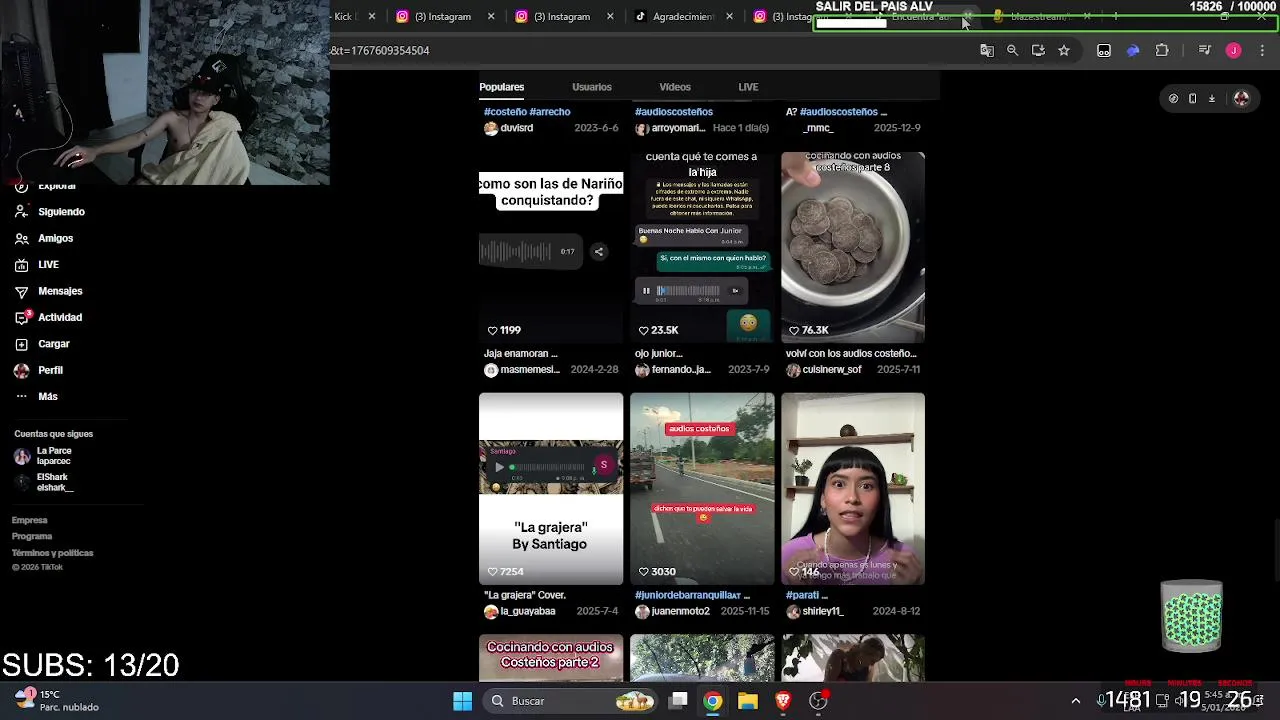The height and width of the screenshot is (720, 1280).
Task: Open the juanenmoto2 user profile
Action: tap(673, 611)
